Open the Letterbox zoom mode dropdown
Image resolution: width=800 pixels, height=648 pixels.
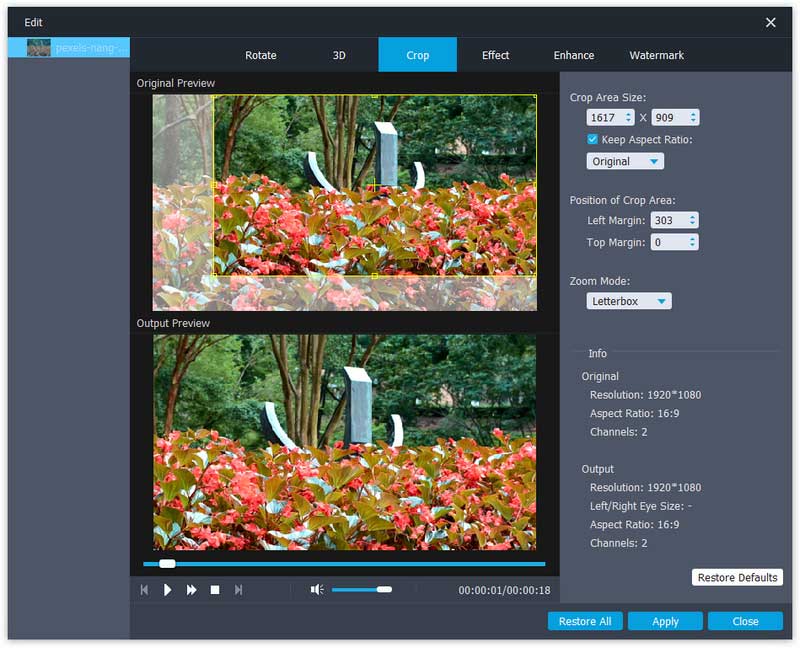(629, 301)
